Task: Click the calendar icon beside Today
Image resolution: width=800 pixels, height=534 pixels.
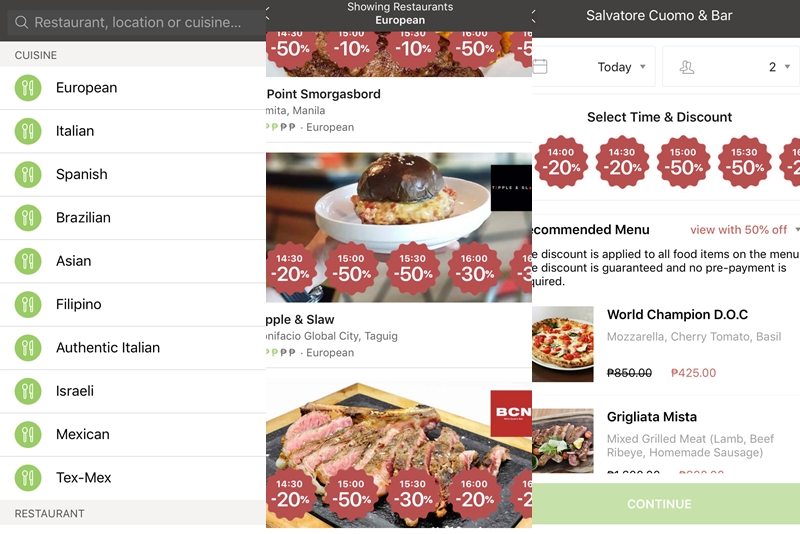Action: pyautogui.click(x=540, y=67)
